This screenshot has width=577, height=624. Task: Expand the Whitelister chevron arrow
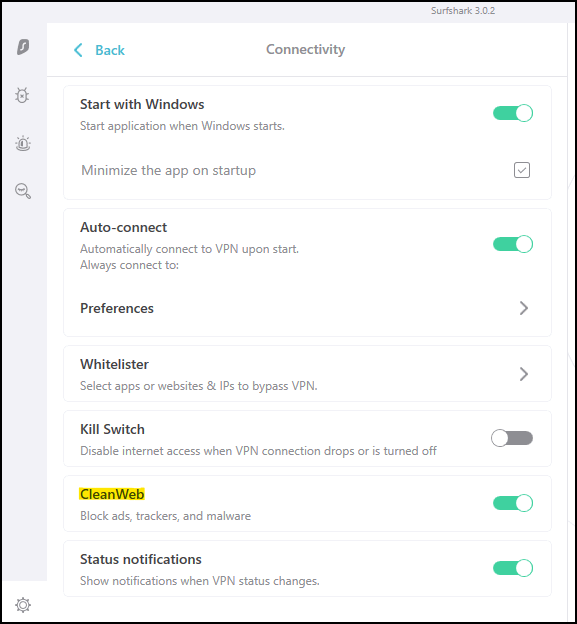click(x=524, y=374)
